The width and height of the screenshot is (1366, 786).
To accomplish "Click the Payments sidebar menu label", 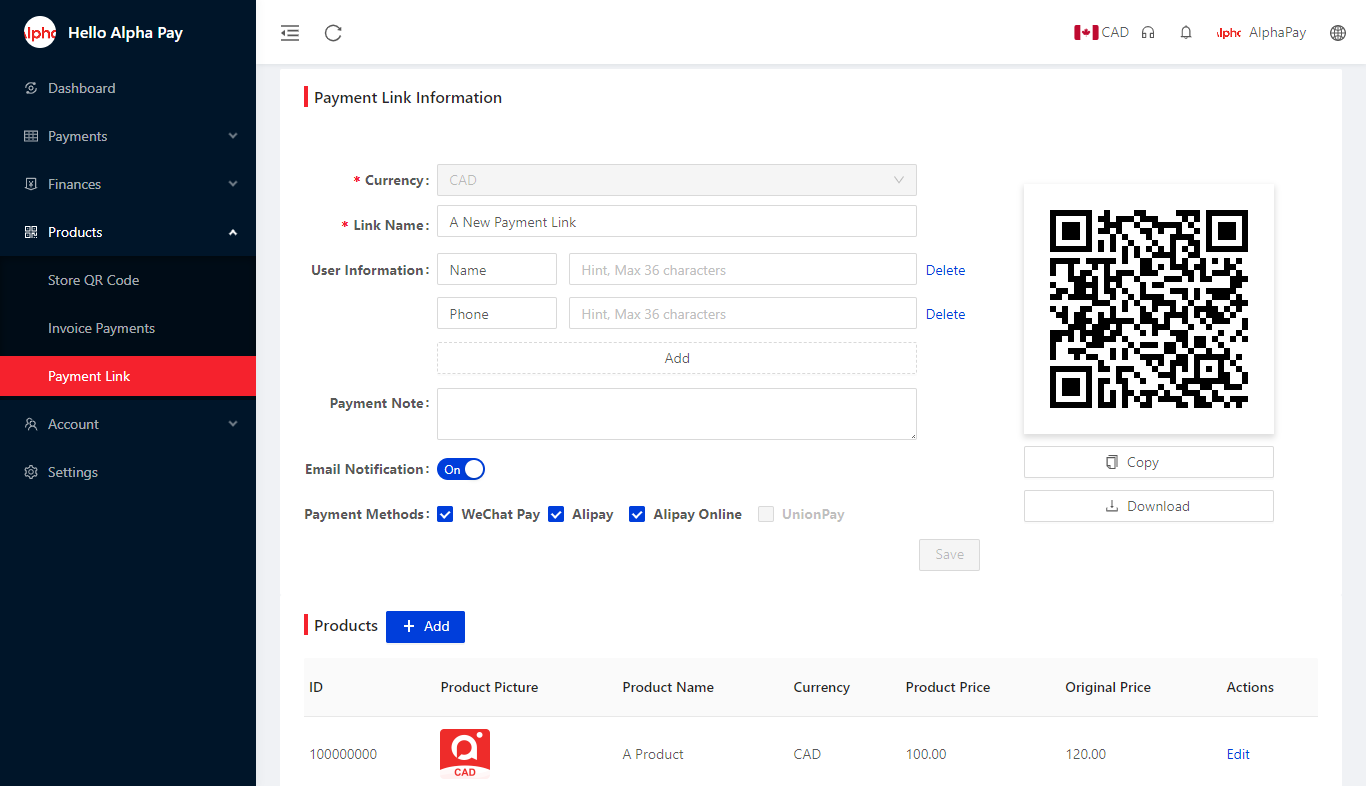I will coord(77,136).
